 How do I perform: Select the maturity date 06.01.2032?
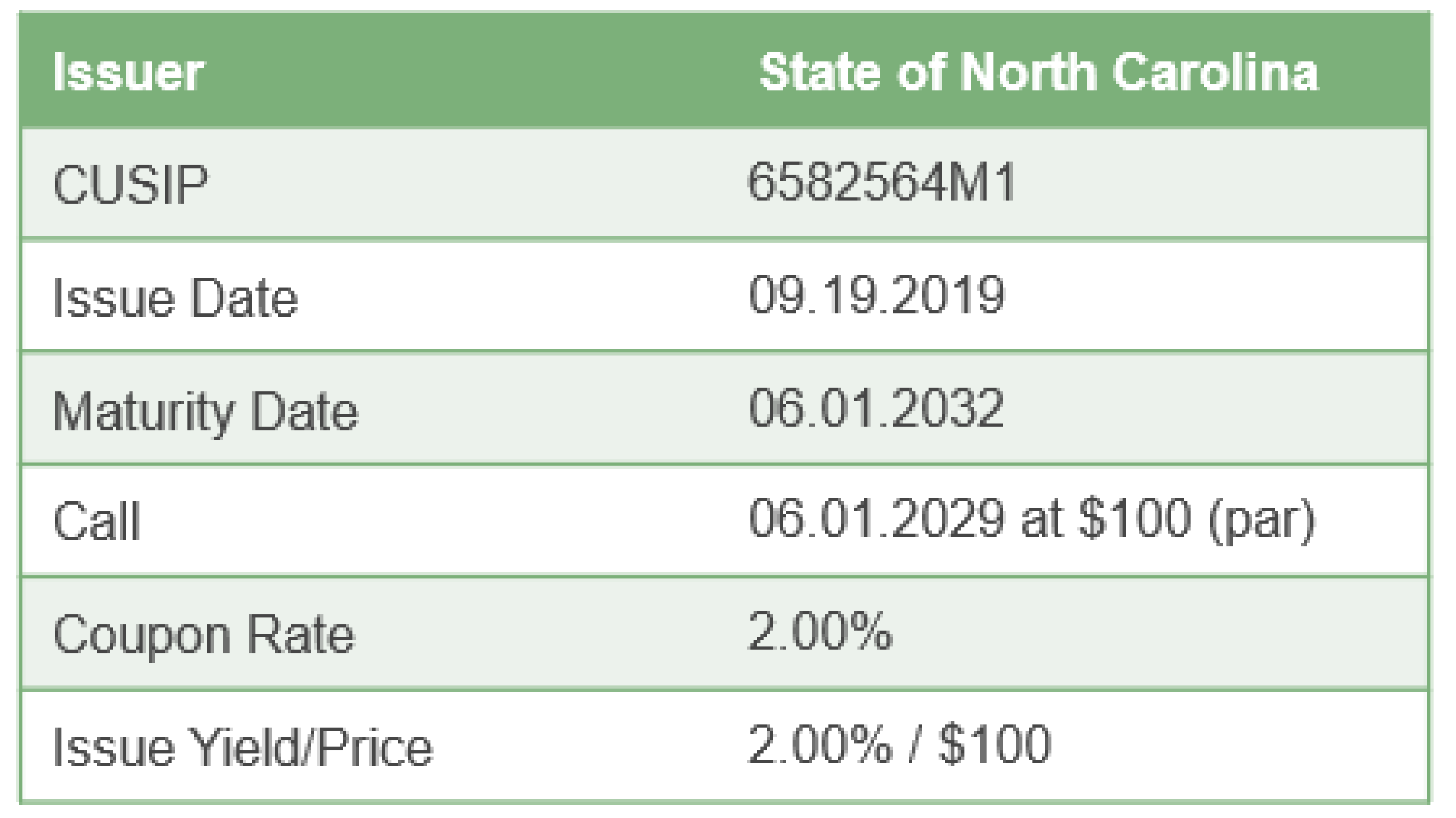(876, 409)
